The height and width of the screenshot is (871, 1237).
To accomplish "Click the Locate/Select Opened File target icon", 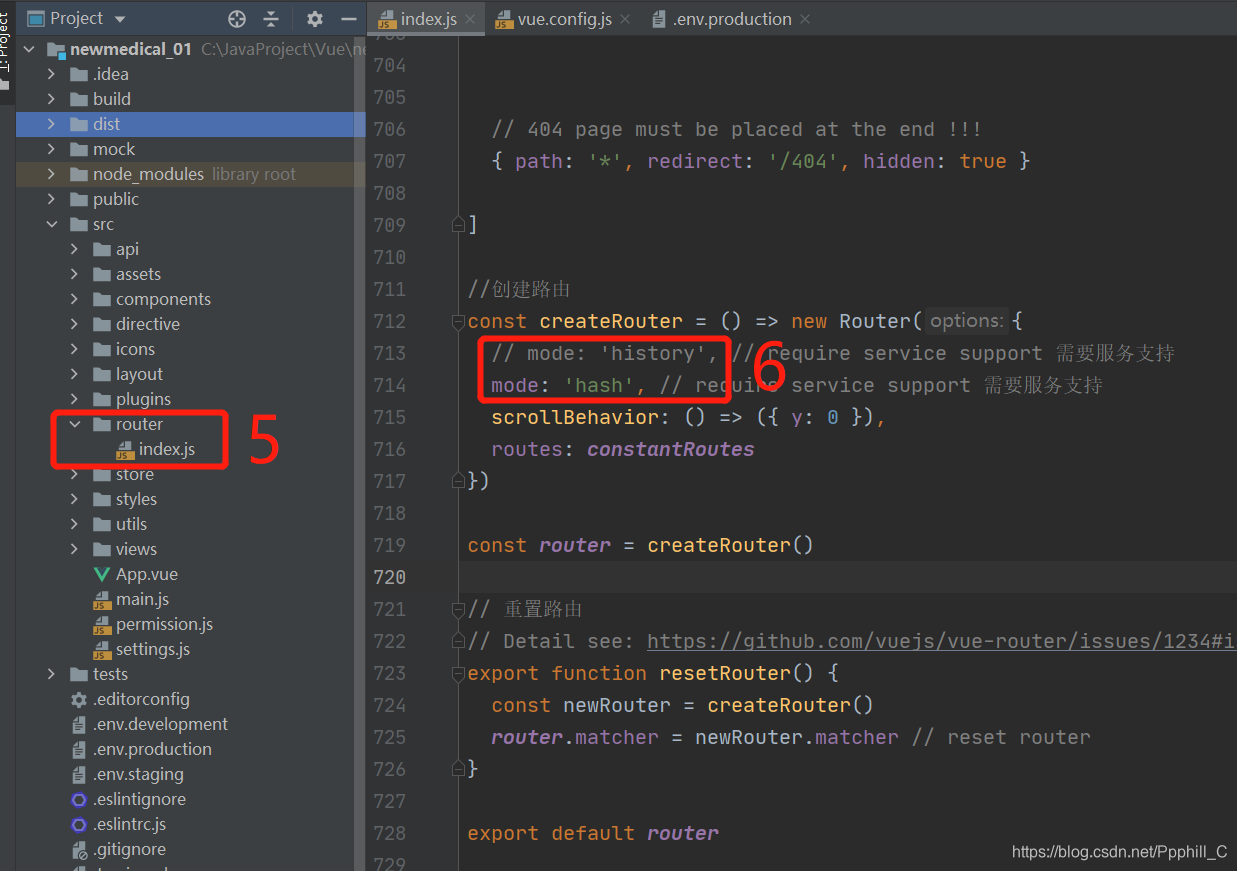I will [x=237, y=18].
